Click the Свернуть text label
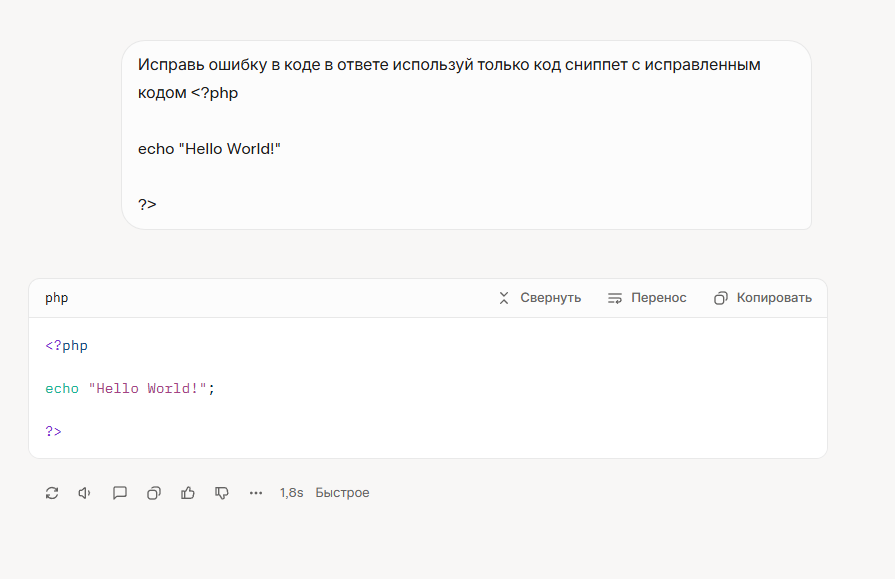This screenshot has width=895, height=579. (x=550, y=298)
